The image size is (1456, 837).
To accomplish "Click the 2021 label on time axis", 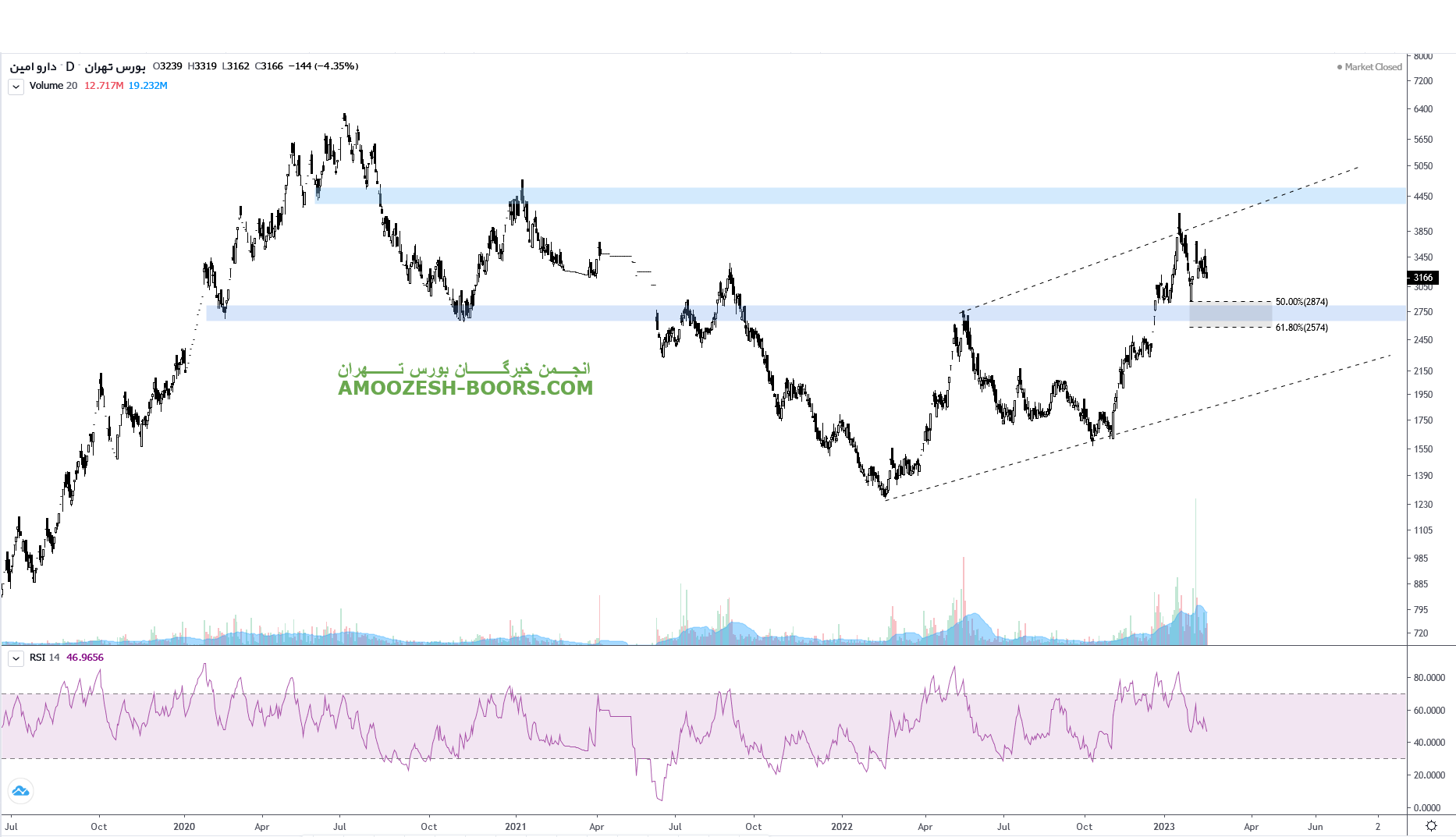I will tap(515, 826).
